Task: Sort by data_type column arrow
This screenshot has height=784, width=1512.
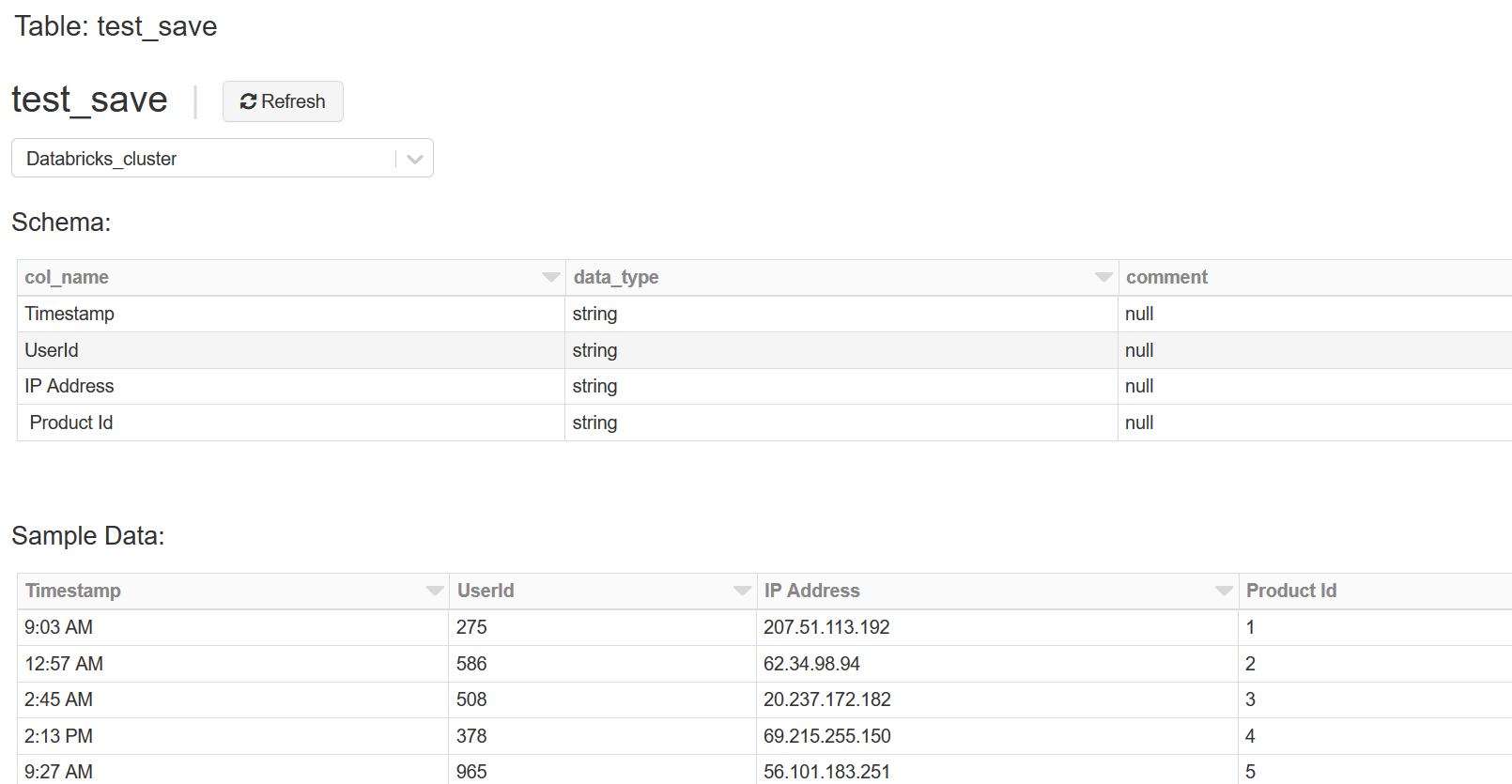Action: (x=1103, y=277)
